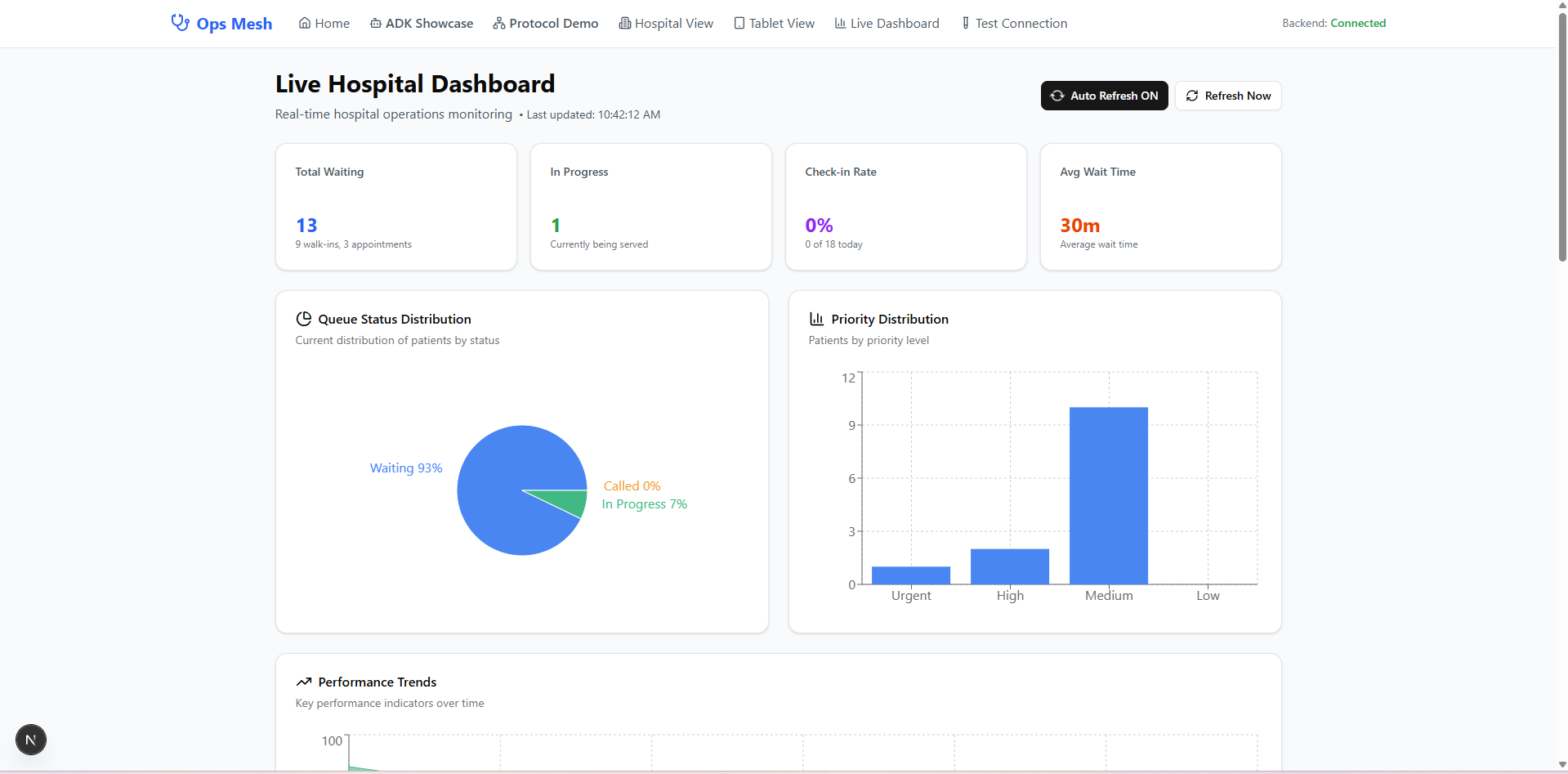Click the "Low" axis label

point(1208,596)
